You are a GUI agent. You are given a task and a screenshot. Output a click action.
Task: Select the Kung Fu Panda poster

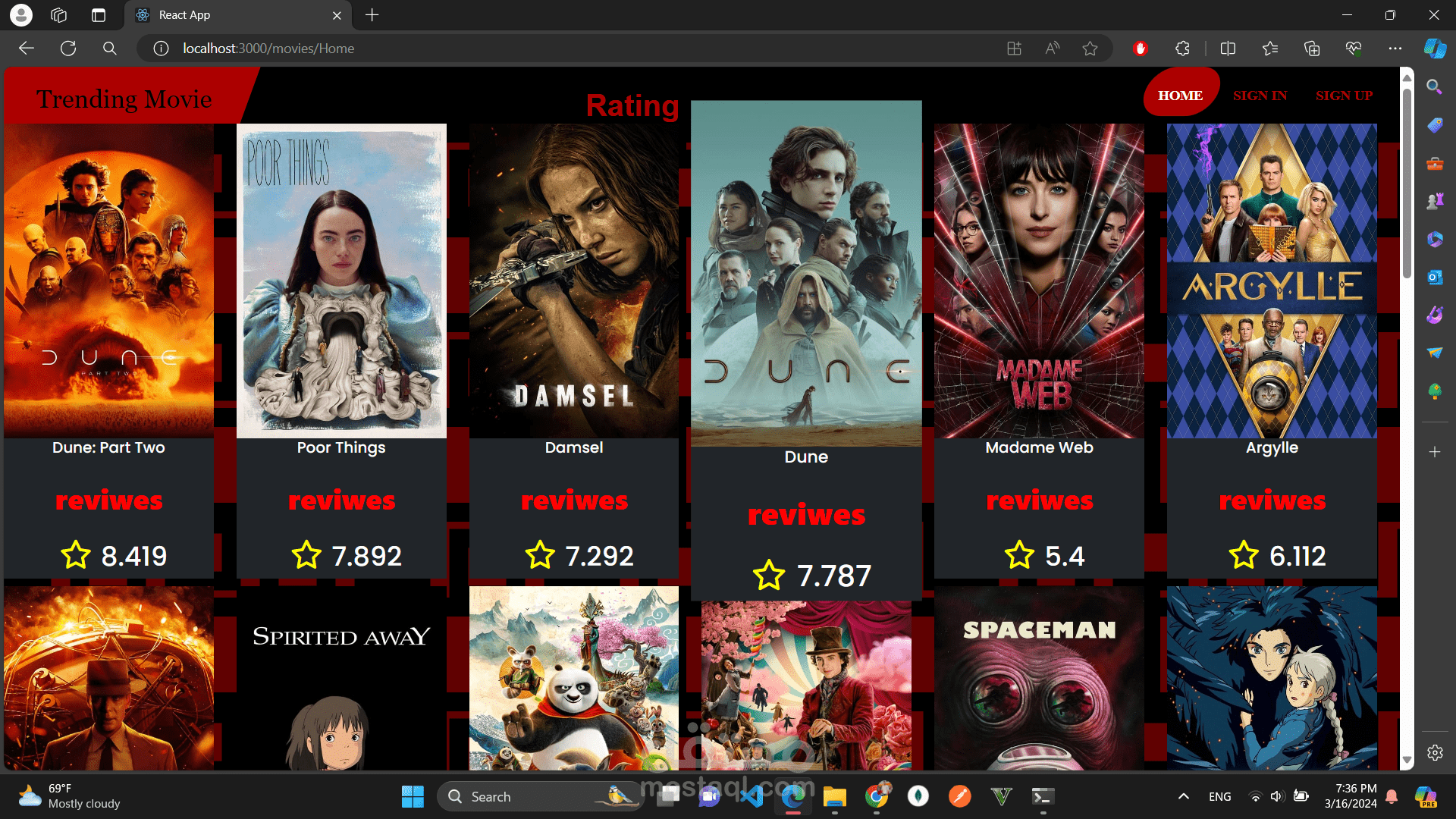click(x=574, y=679)
